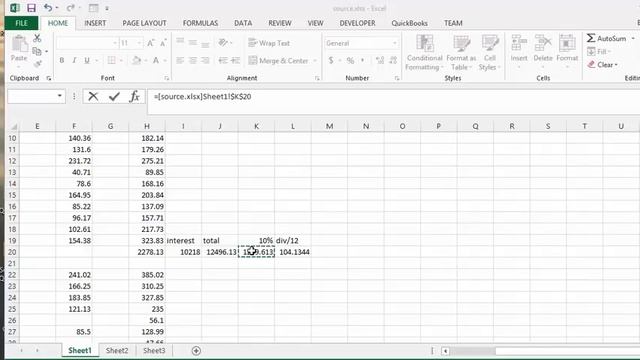Open the FILE tab
This screenshot has width=640, height=360.
pos(21,23)
